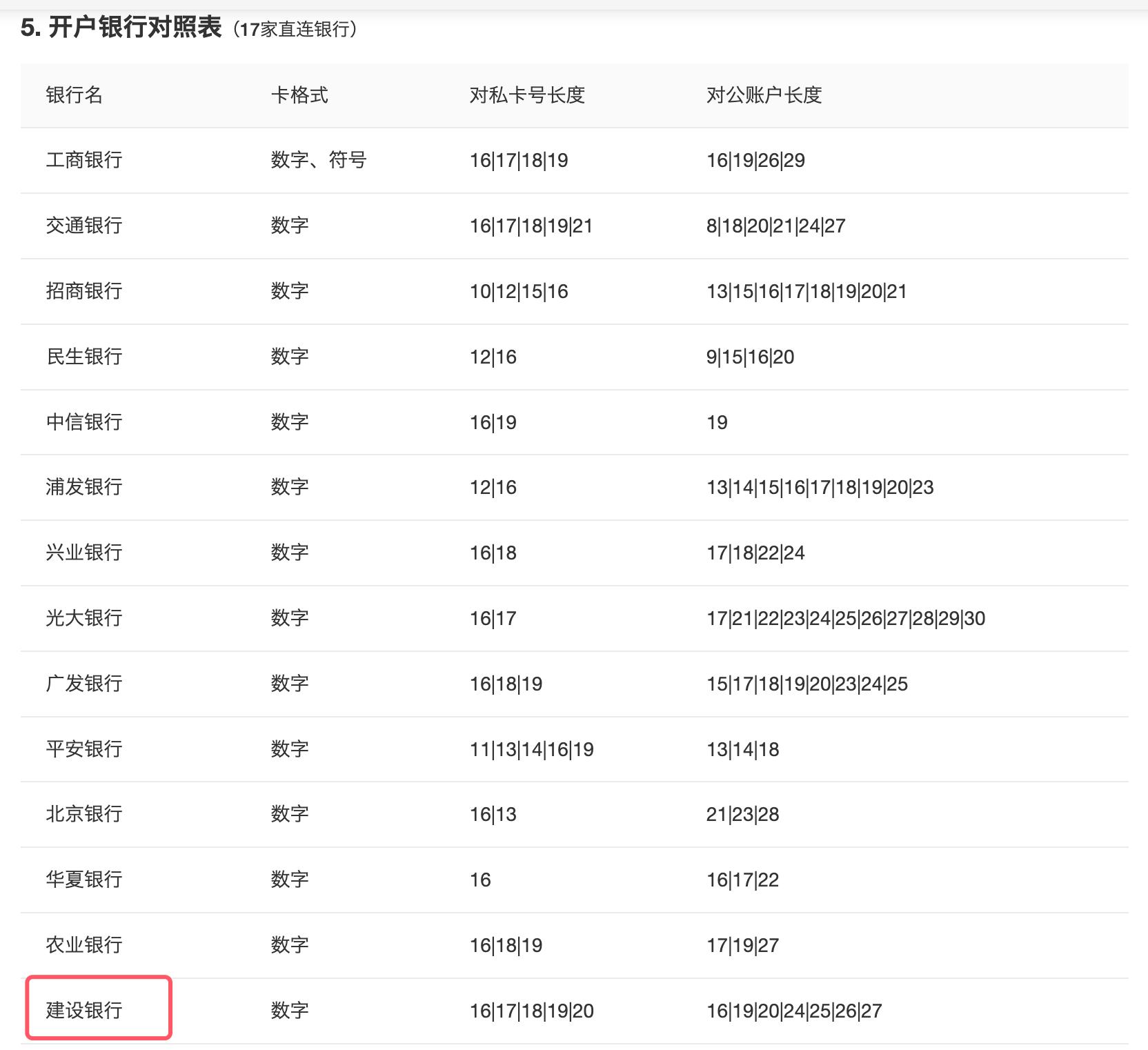Select the "对私卡号长度" column header

point(527,95)
